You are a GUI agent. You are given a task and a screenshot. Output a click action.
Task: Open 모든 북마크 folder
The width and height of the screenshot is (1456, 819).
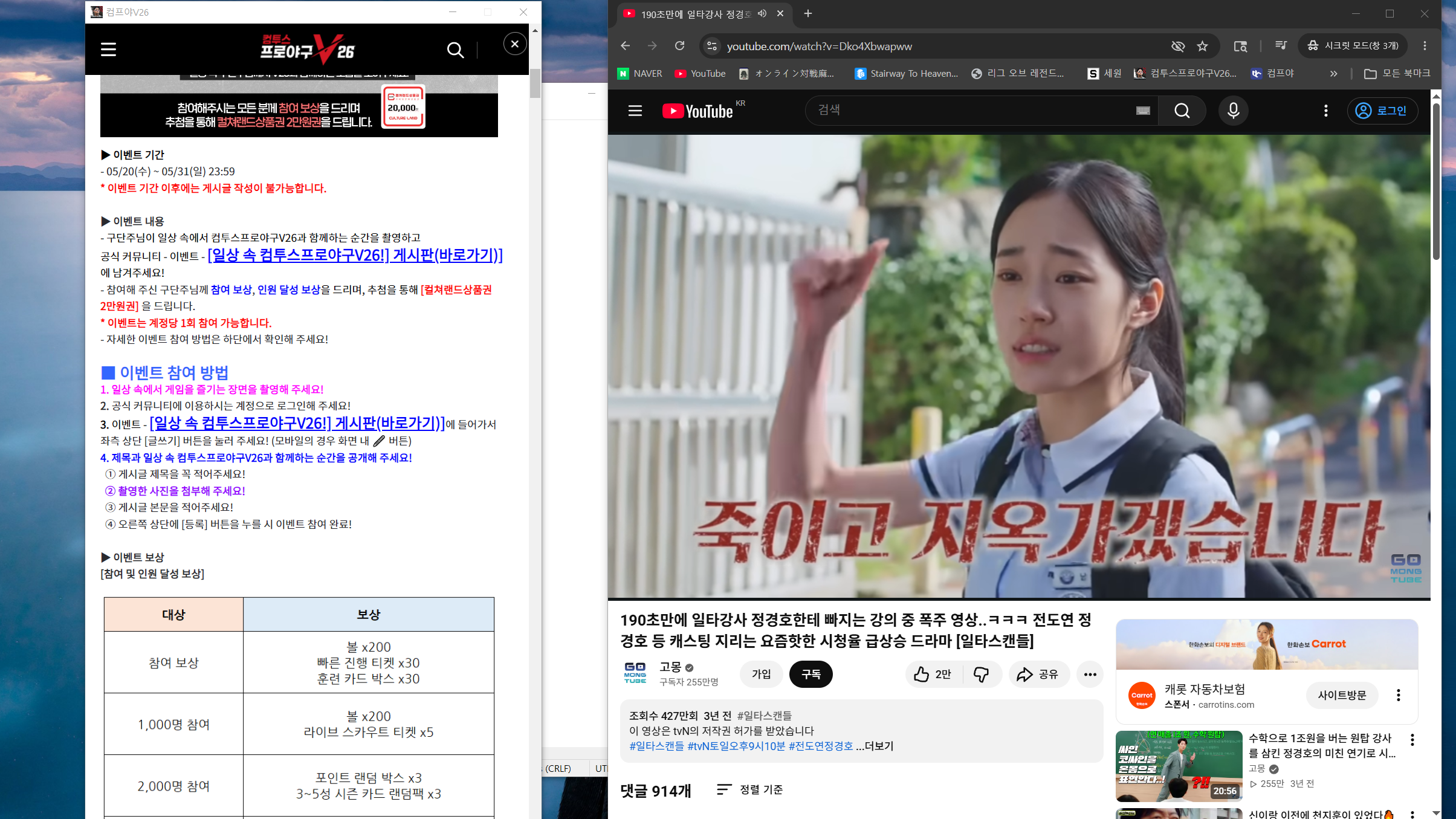(1397, 74)
